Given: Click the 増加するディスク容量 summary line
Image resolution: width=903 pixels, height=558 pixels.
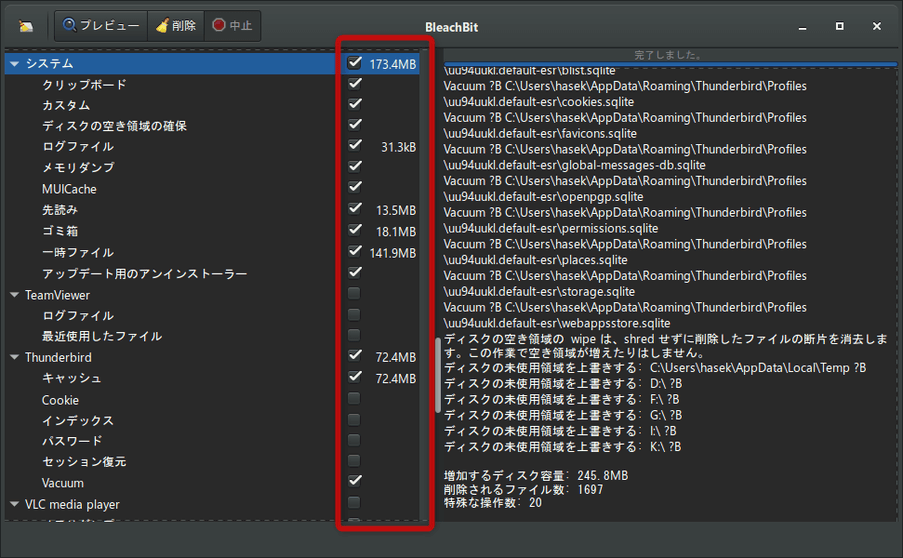Looking at the screenshot, I should [536, 476].
